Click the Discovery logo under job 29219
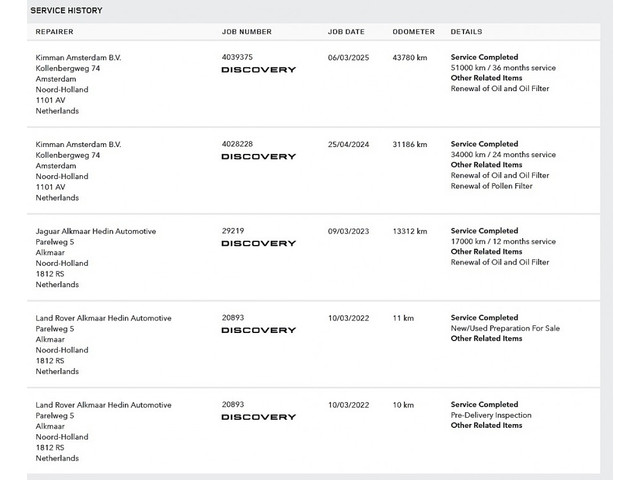The width and height of the screenshot is (640, 480). click(258, 244)
